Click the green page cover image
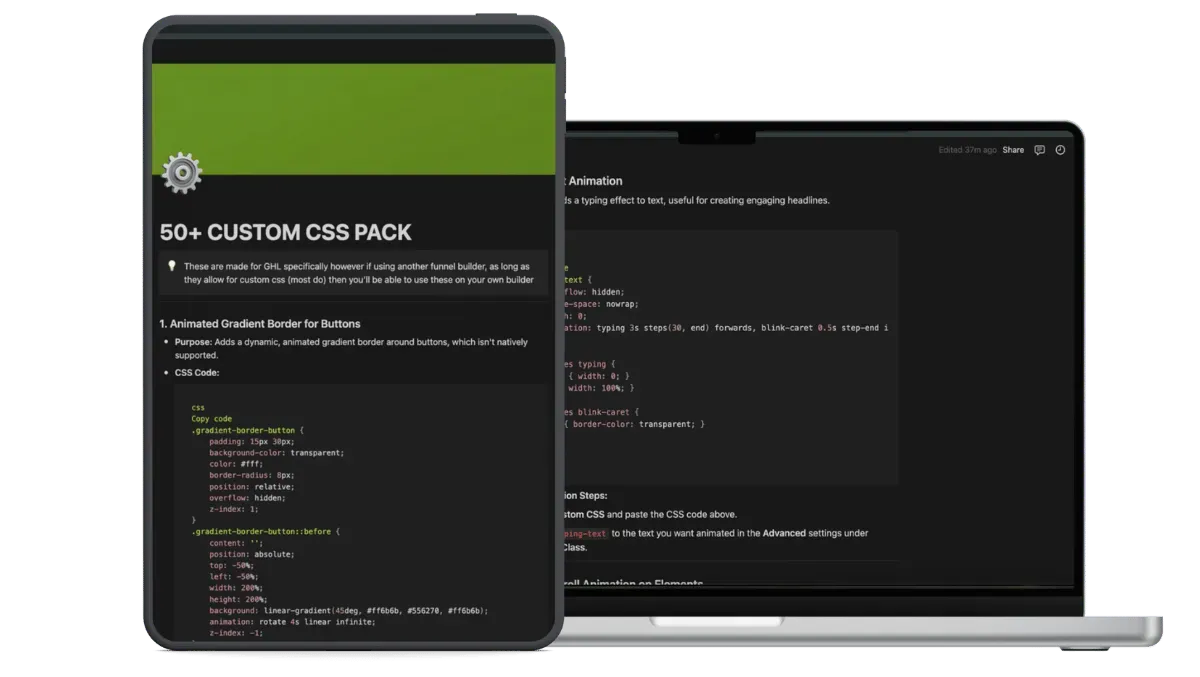1200x677 pixels. coord(353,118)
